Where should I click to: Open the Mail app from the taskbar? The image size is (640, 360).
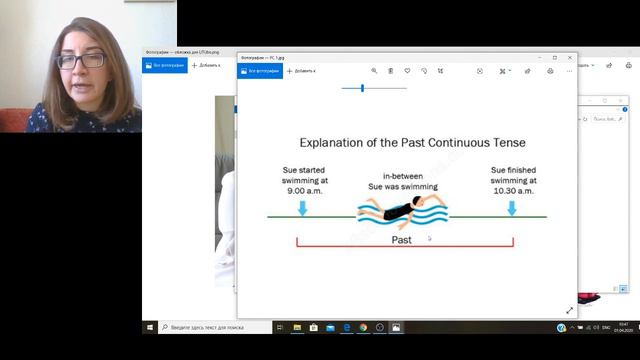click(330, 327)
